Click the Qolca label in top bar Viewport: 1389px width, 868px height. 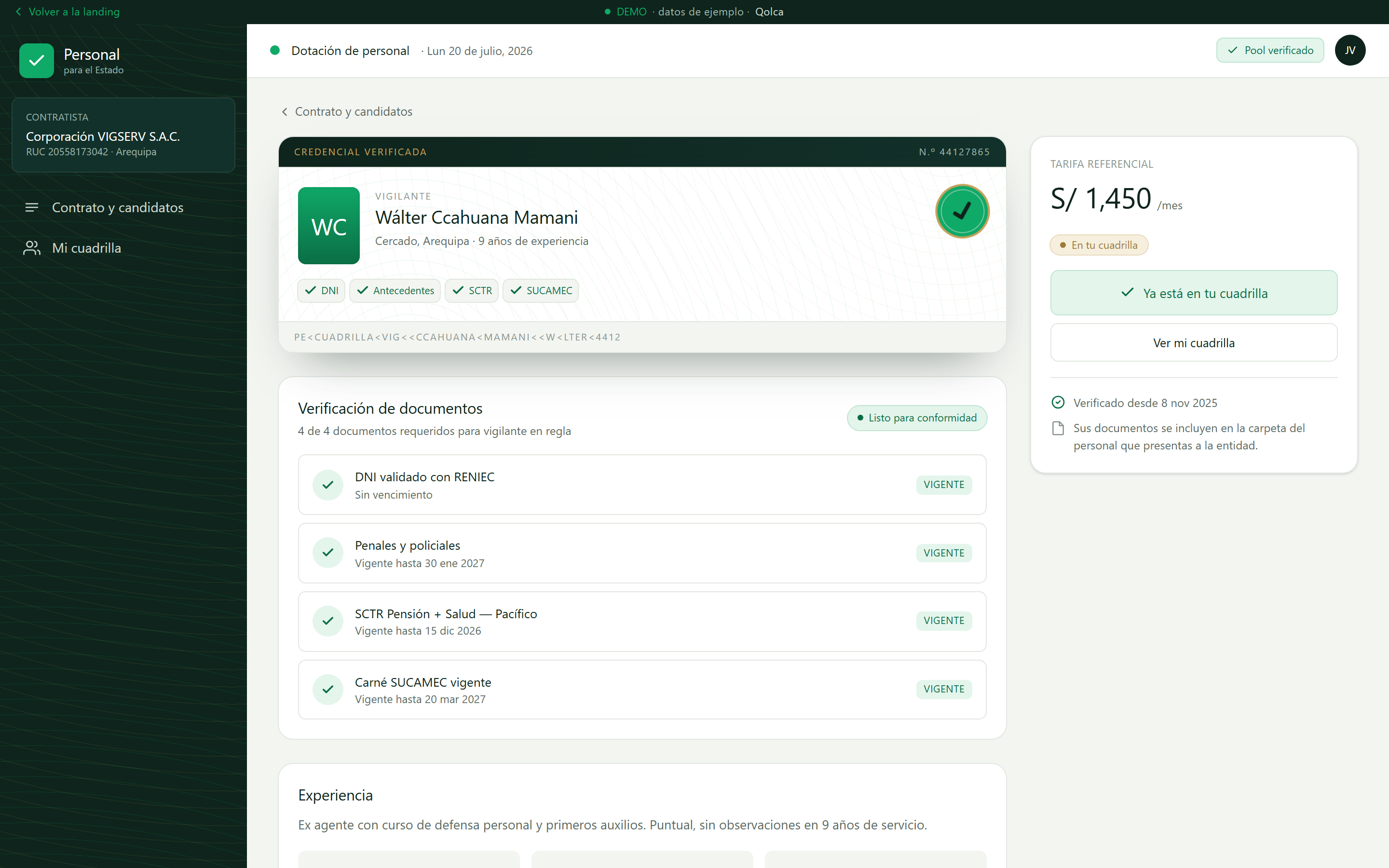769,12
